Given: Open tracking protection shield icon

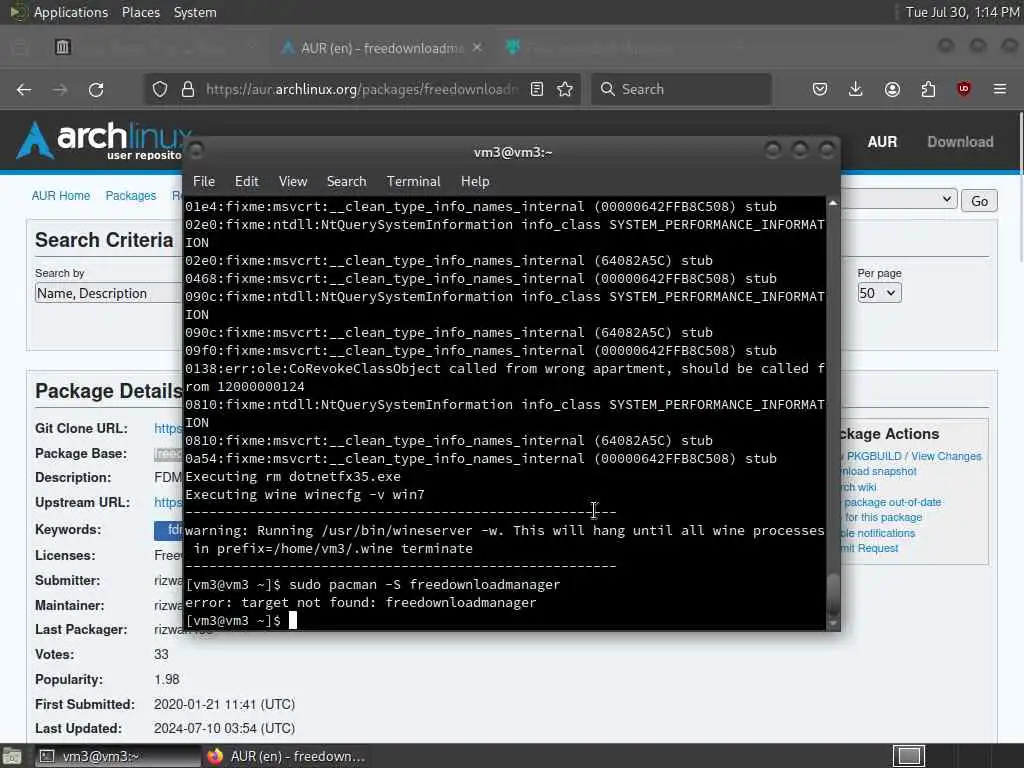Looking at the screenshot, I should [x=160, y=89].
